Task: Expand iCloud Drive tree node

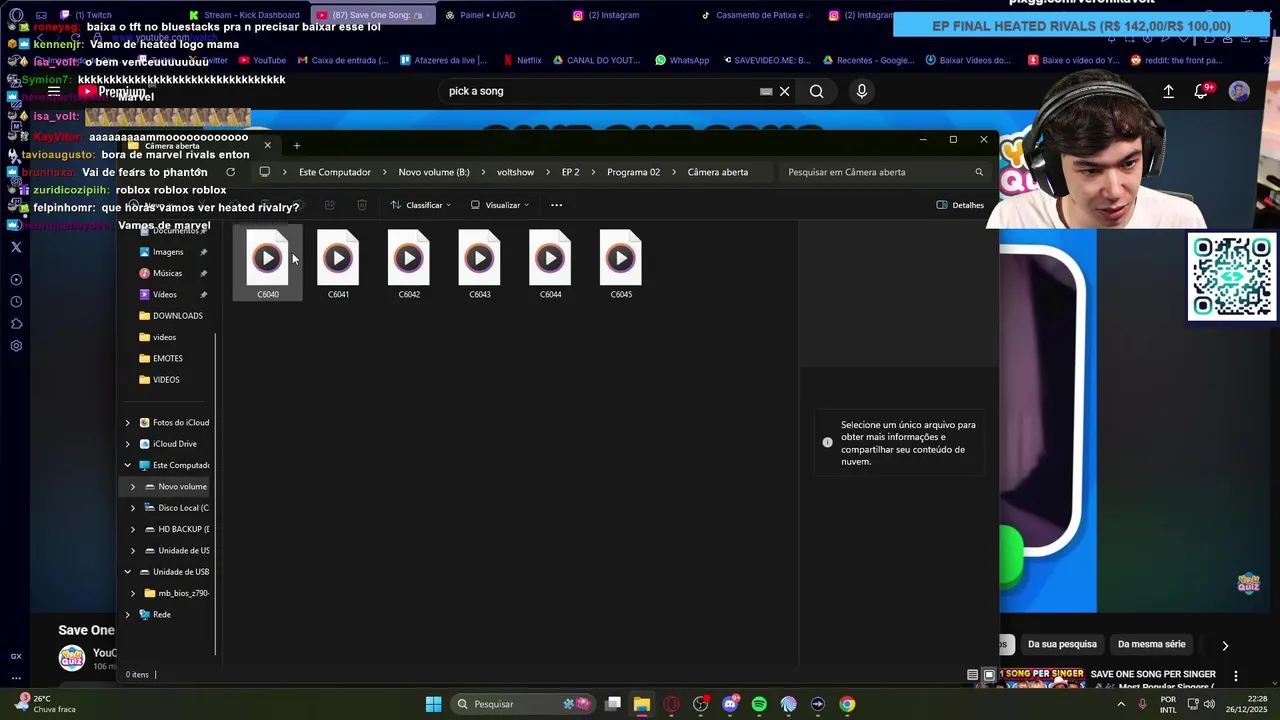Action: pos(127,444)
